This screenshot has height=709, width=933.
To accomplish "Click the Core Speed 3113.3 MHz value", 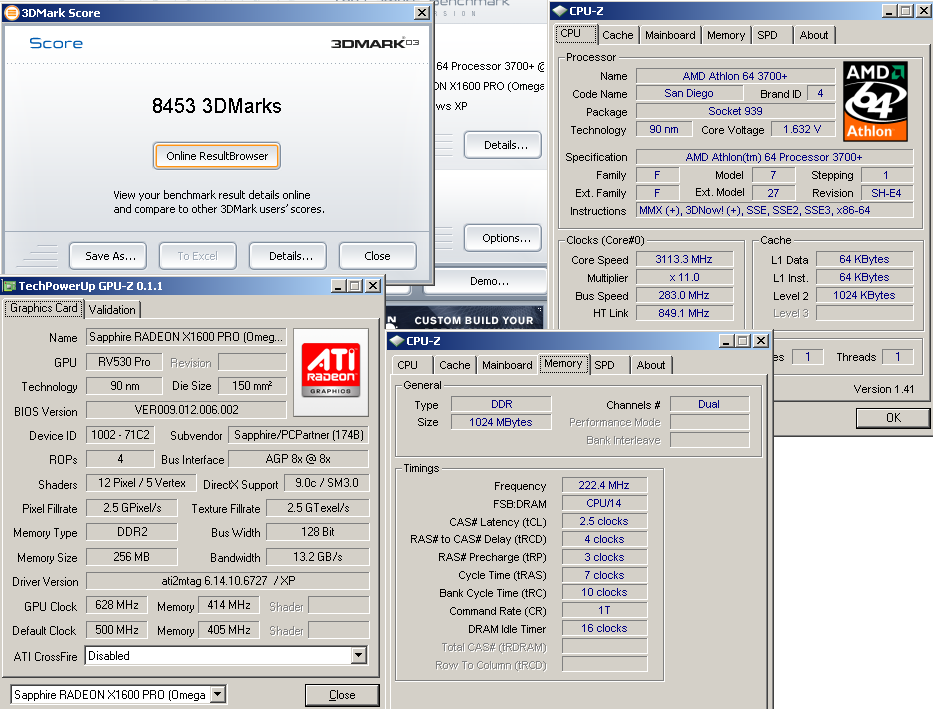I will pos(684,259).
